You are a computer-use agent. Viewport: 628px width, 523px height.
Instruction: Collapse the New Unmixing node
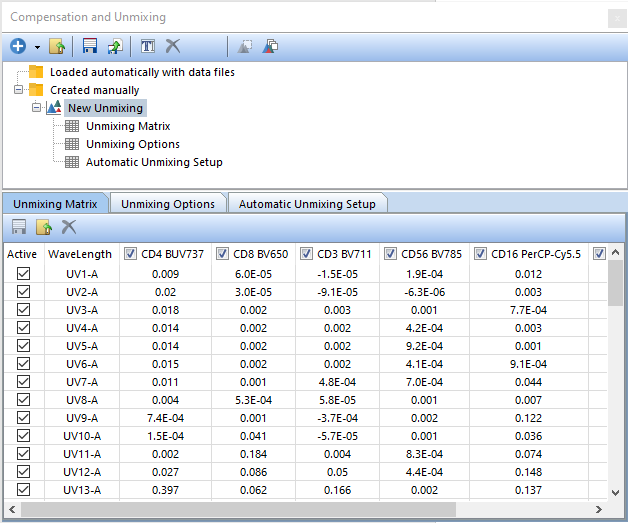[36, 107]
